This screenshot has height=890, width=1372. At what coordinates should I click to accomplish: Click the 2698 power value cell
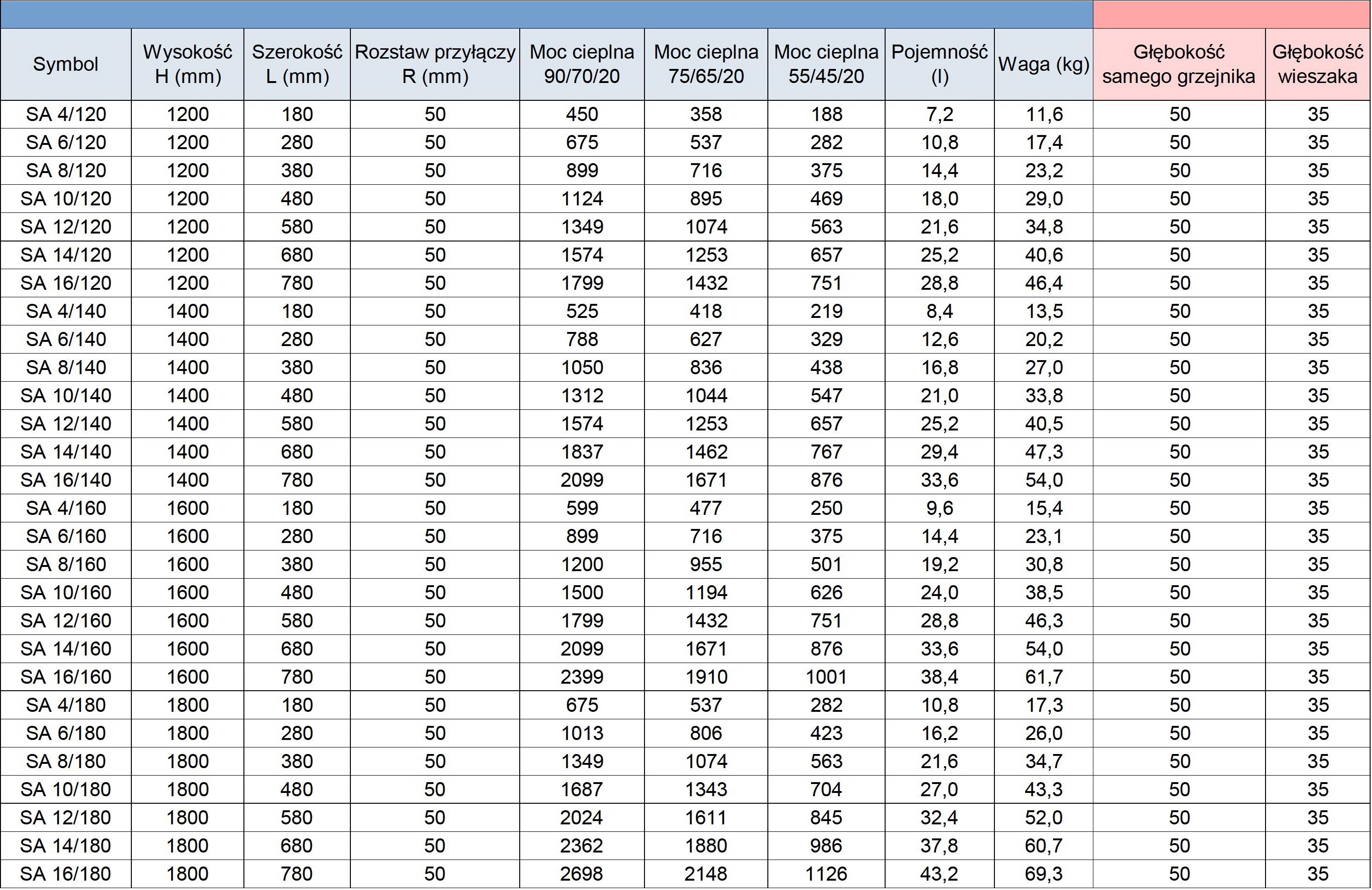coord(582,874)
